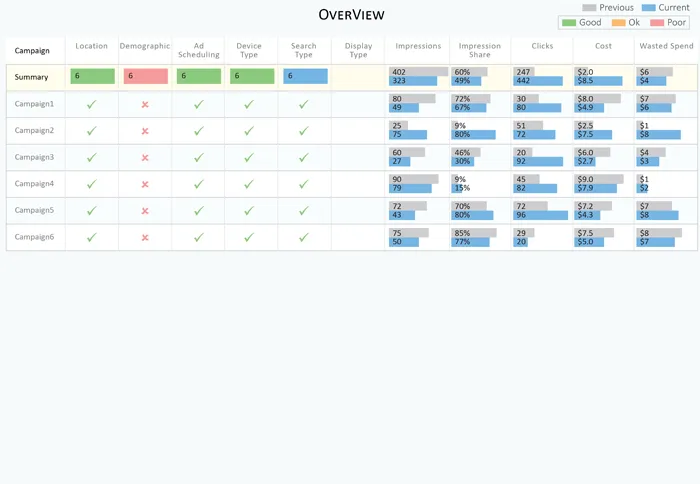This screenshot has height=484, width=700.
Task: Click Campaign4 Device Type checkmark
Action: pos(249,184)
